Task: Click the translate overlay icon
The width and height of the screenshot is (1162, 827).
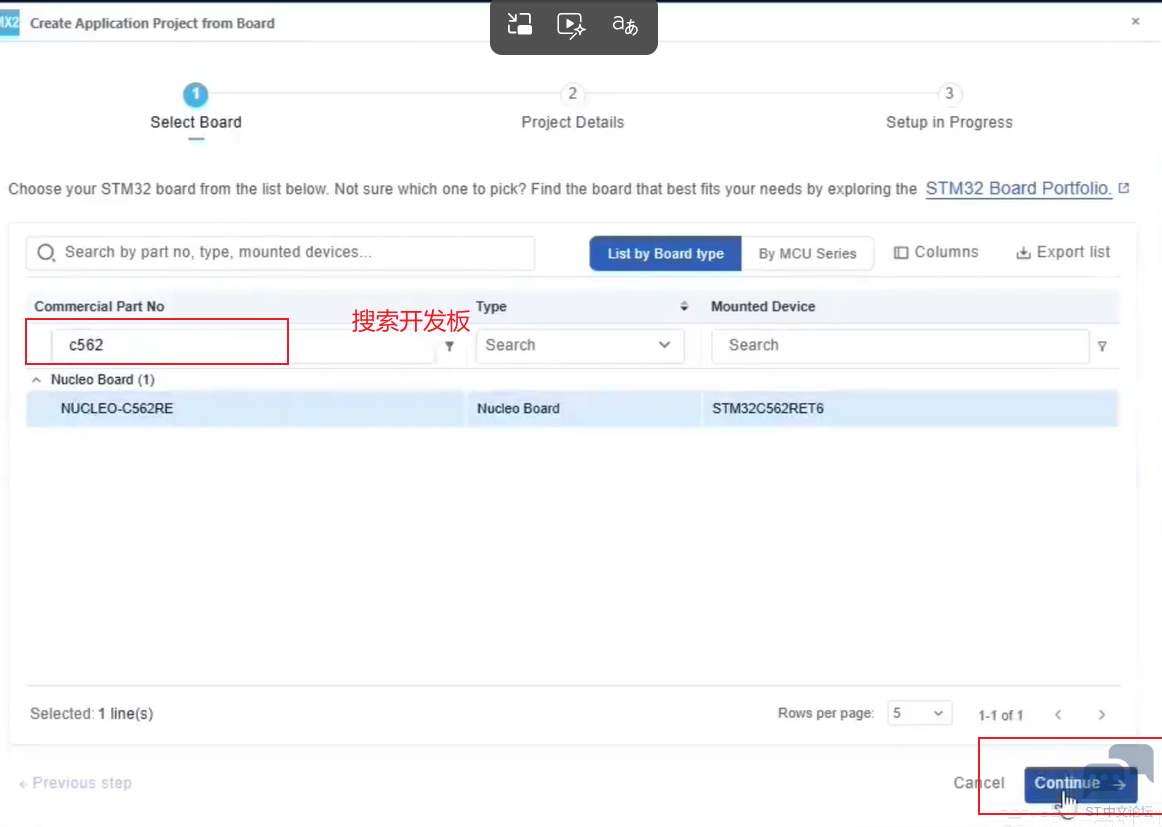Action: coord(625,25)
